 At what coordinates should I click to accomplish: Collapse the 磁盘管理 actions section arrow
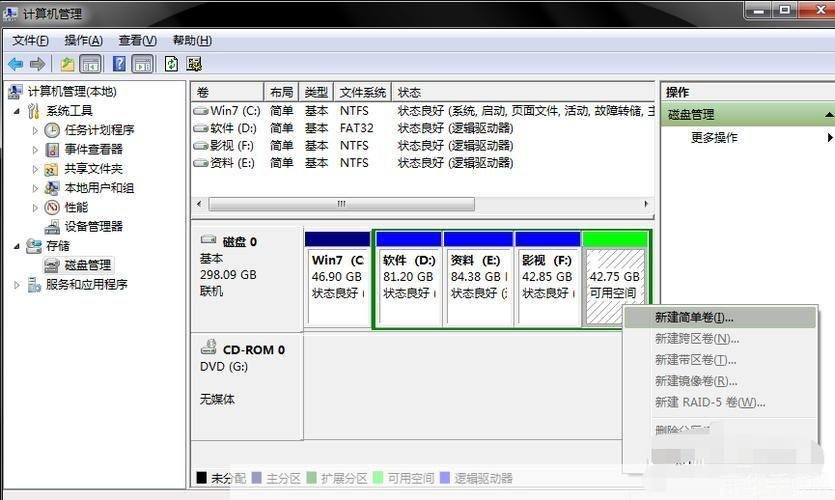(829, 114)
